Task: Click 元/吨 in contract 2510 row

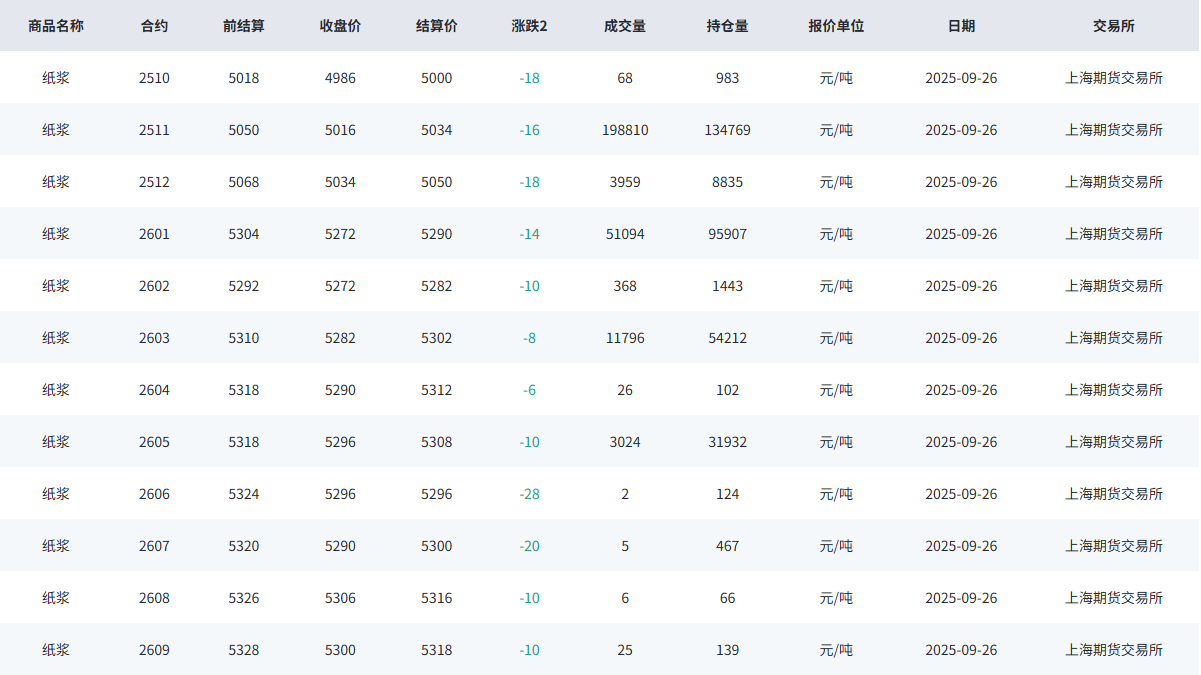Action: click(x=836, y=78)
